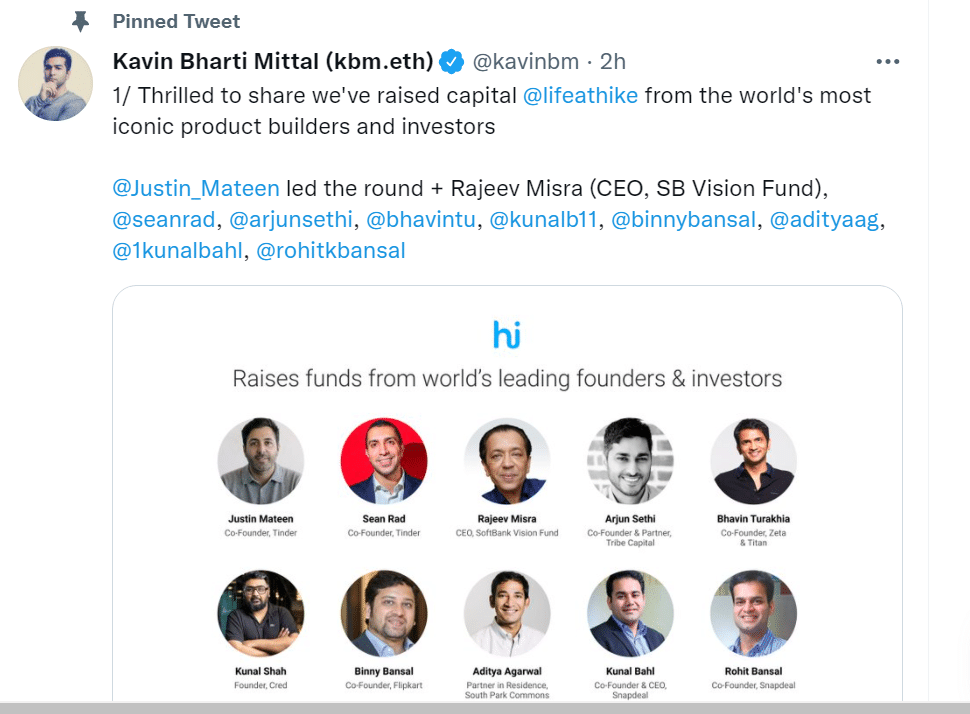The width and height of the screenshot is (970, 714).
Task: Open the @rohitkbansal mention link
Action: 331,250
